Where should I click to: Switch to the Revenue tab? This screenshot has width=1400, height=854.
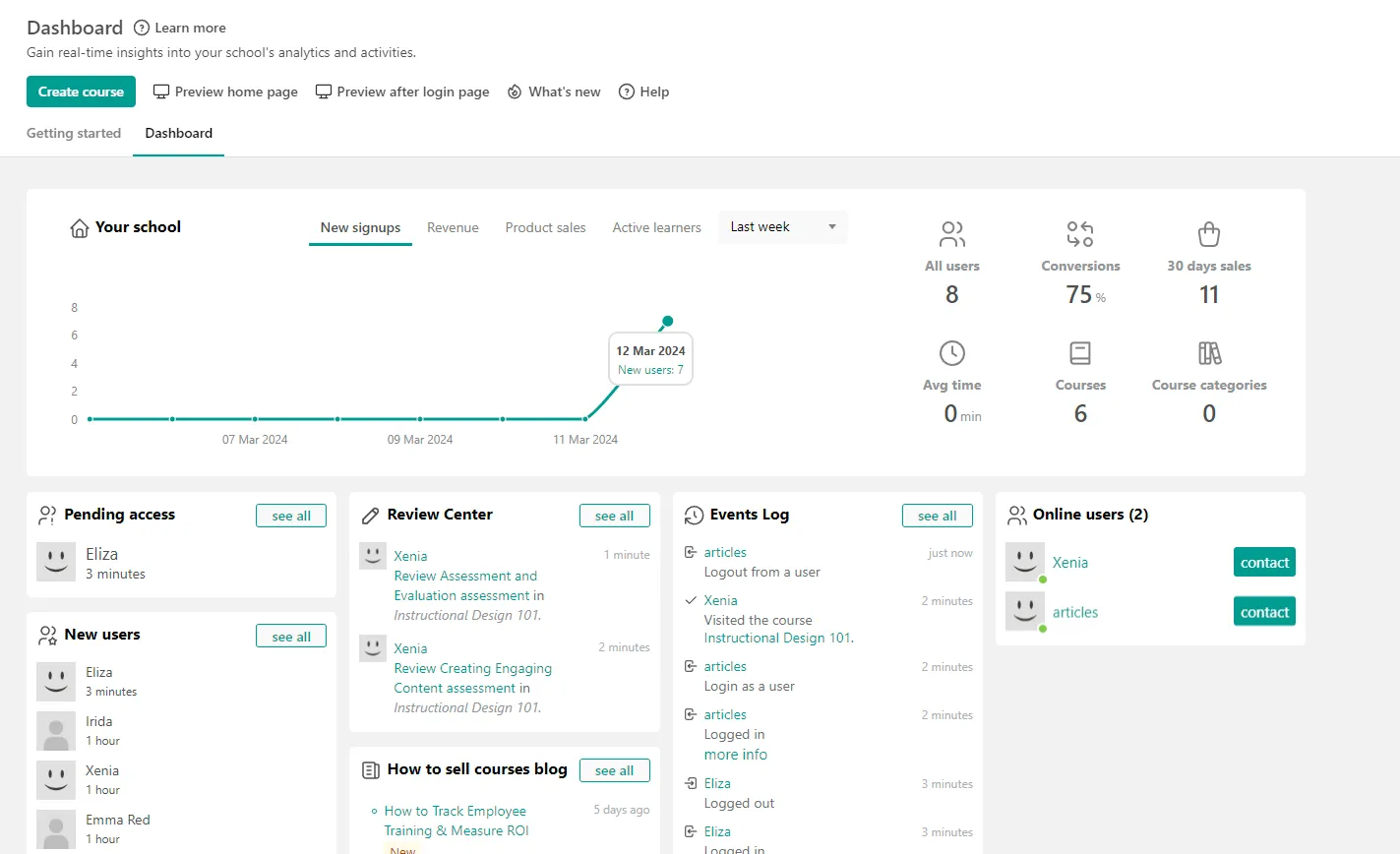(453, 227)
